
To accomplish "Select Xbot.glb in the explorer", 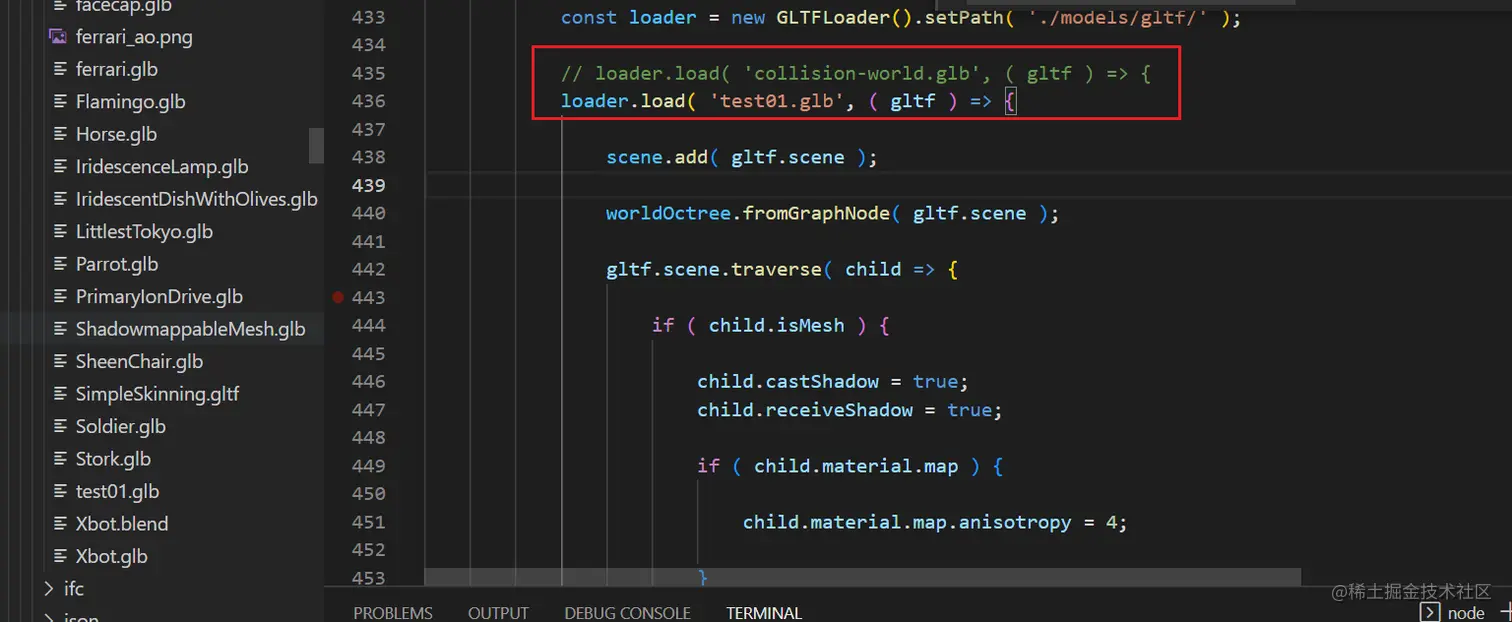I will click(x=111, y=557).
